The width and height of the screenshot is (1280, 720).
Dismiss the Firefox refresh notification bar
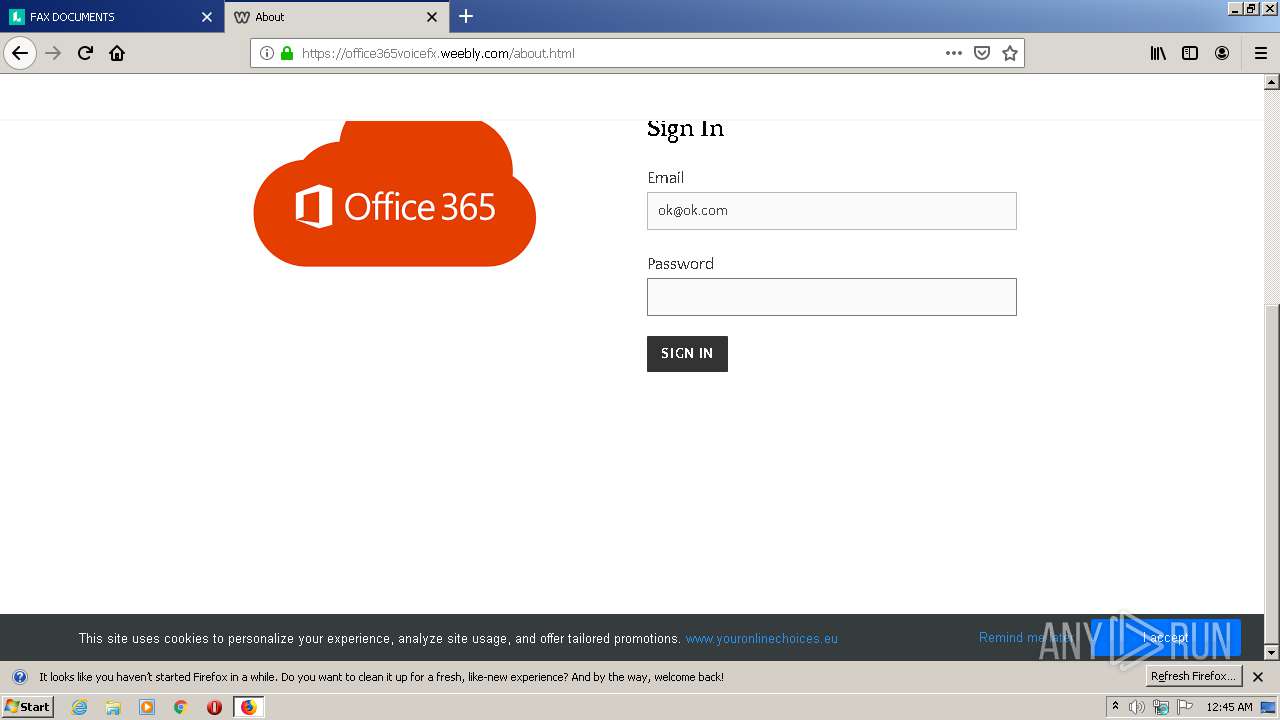1258,677
